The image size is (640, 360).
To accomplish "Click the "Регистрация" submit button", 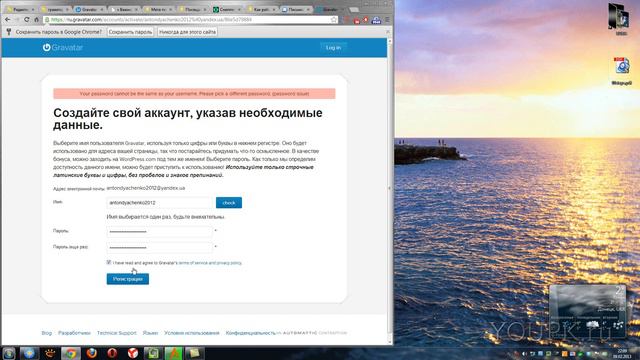I will 128,279.
